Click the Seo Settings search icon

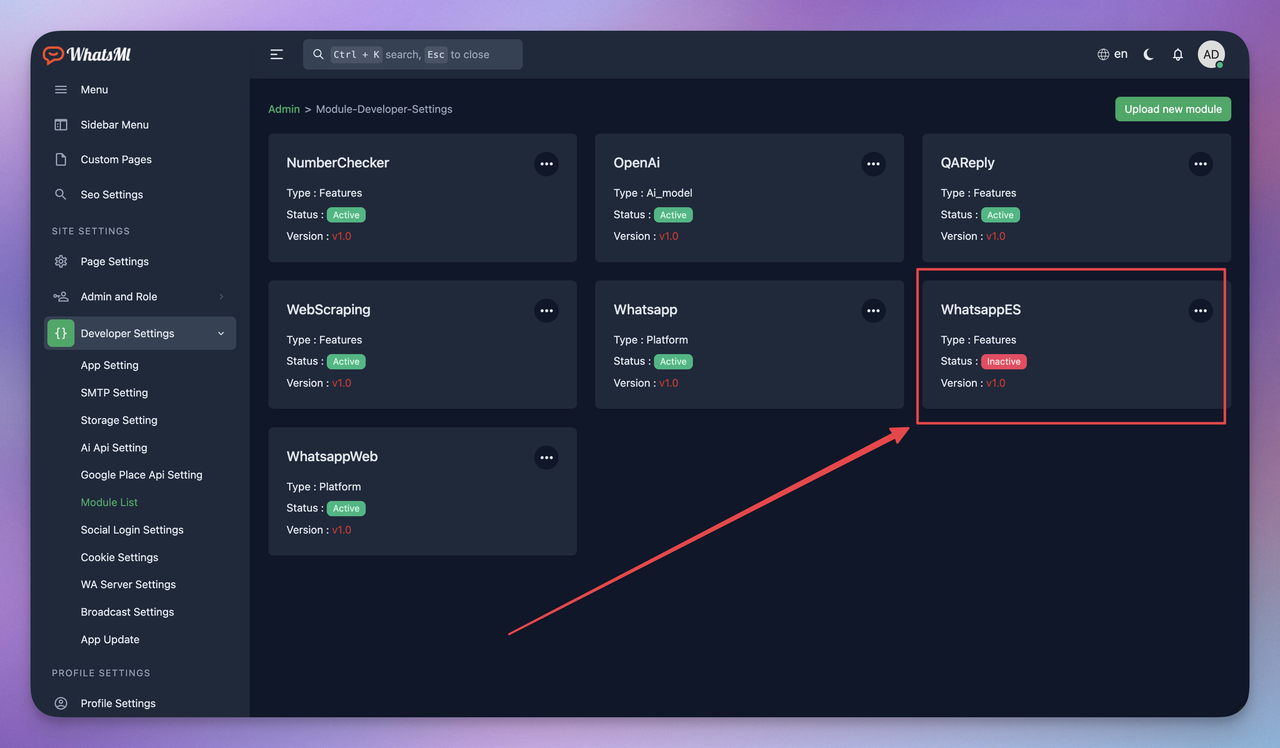point(61,194)
